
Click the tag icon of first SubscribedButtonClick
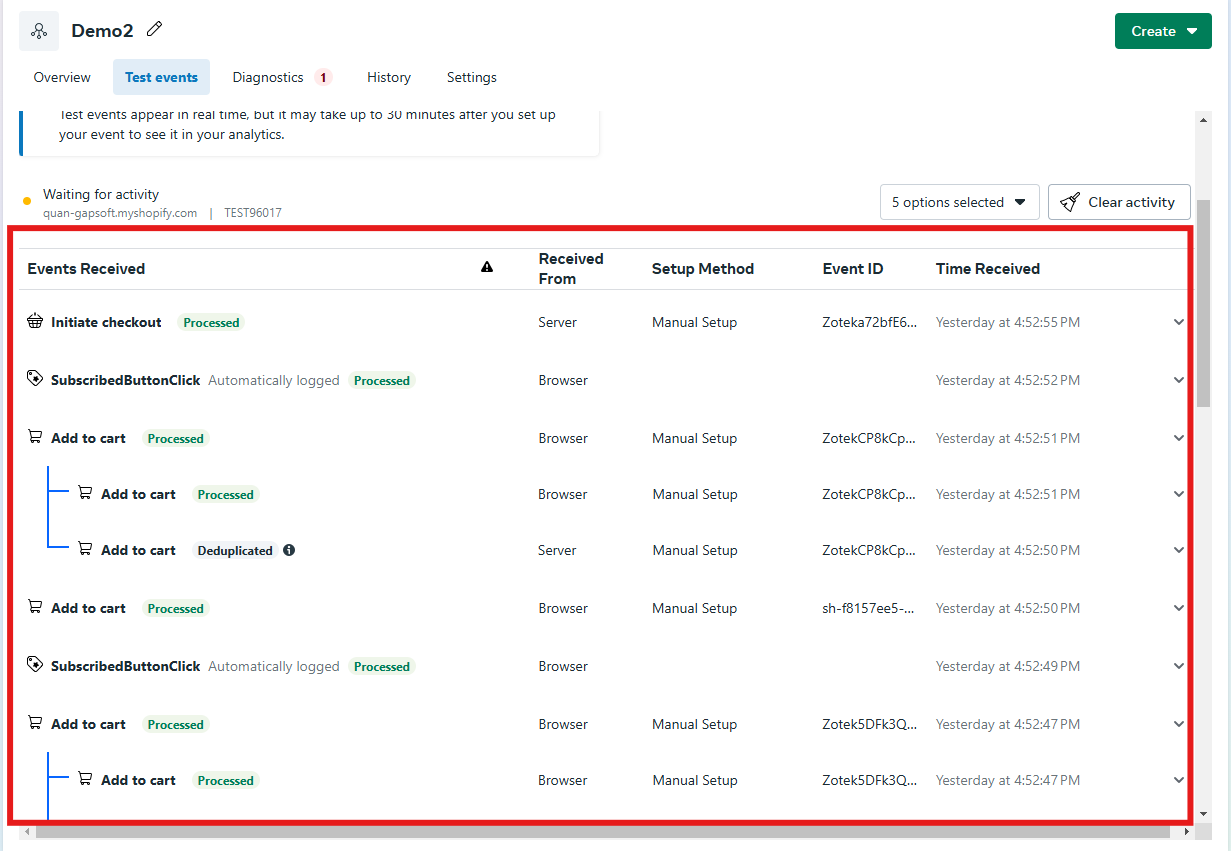click(35, 380)
